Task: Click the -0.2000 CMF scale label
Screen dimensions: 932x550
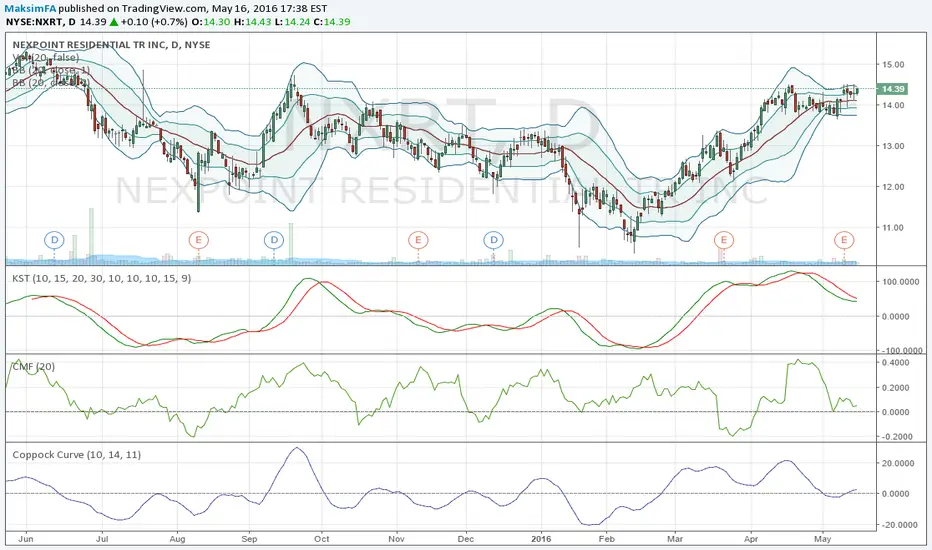Action: 896,437
